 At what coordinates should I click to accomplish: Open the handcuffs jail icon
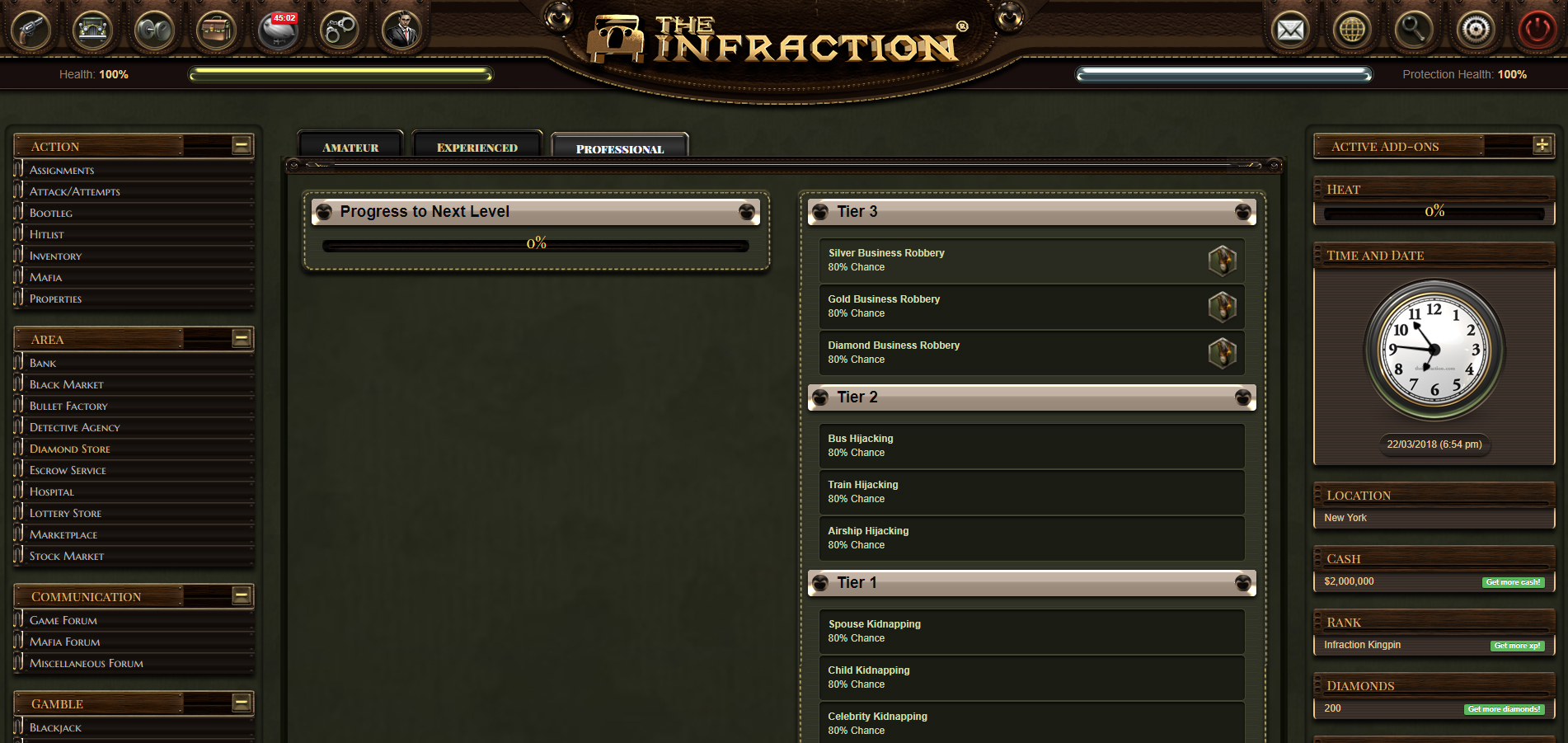[340, 31]
